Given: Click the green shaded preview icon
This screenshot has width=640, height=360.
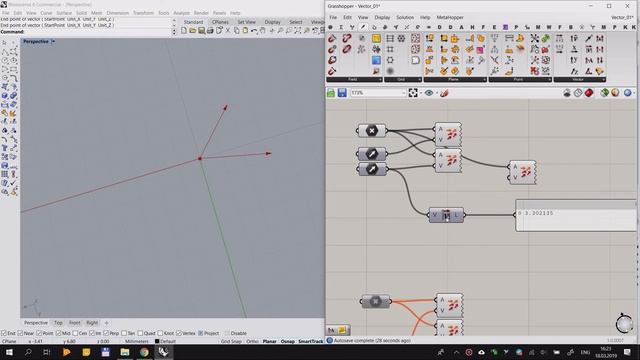Looking at the screenshot, I should [604, 93].
